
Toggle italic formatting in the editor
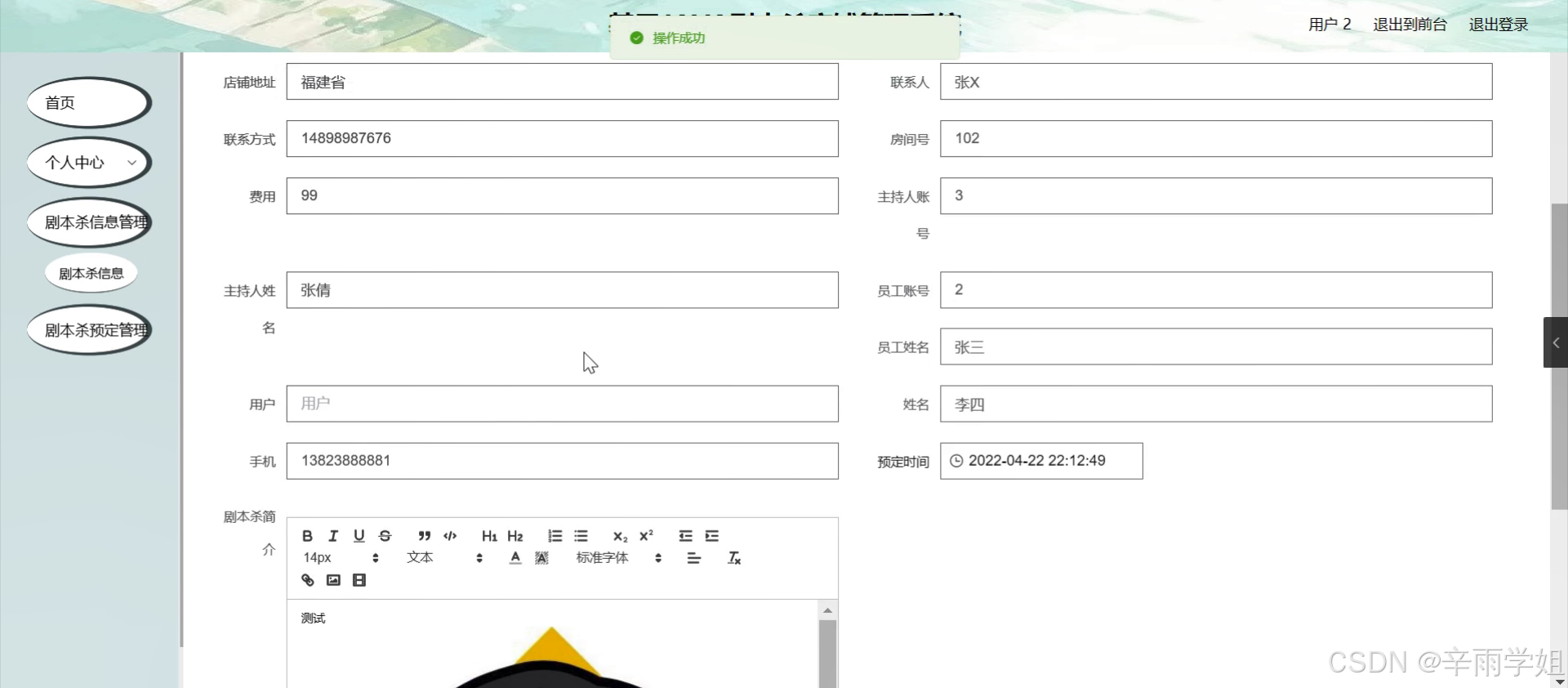[x=333, y=536]
